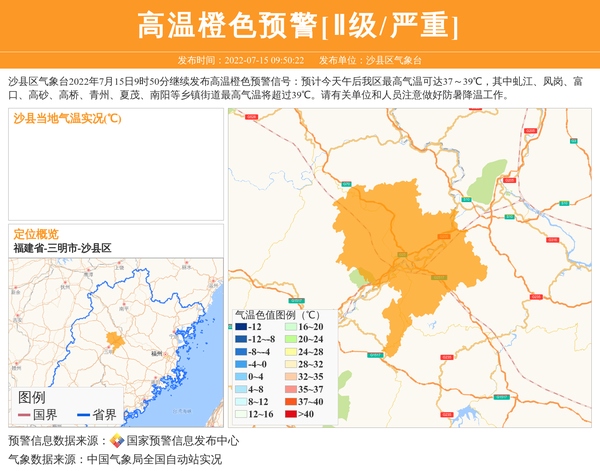Click the red >40 legend swatch
This screenshot has width=600, height=471.
(x=289, y=414)
